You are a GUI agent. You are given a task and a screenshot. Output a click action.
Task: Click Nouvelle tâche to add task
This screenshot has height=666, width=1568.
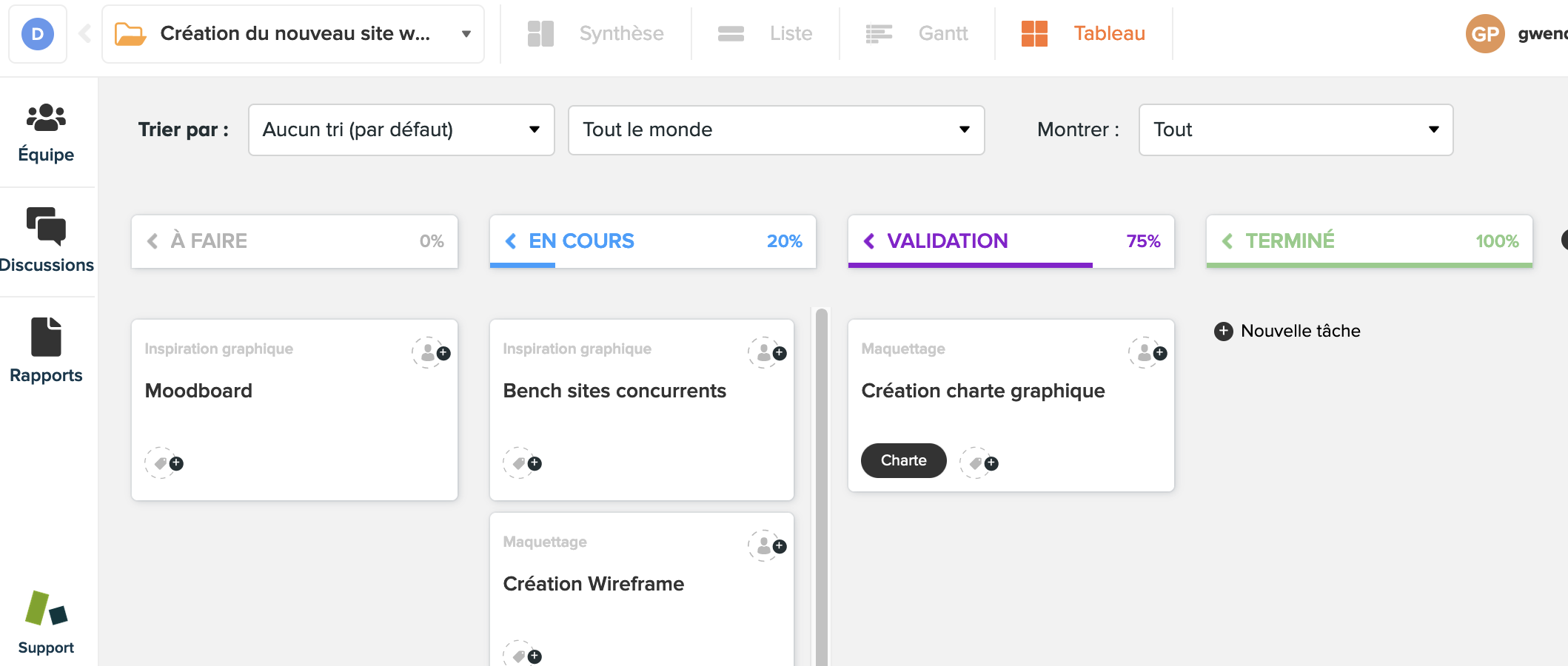(x=1287, y=331)
